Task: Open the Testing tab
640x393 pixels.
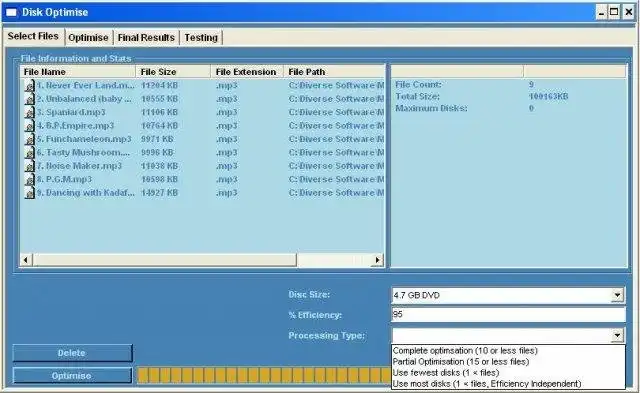Action: [201, 38]
